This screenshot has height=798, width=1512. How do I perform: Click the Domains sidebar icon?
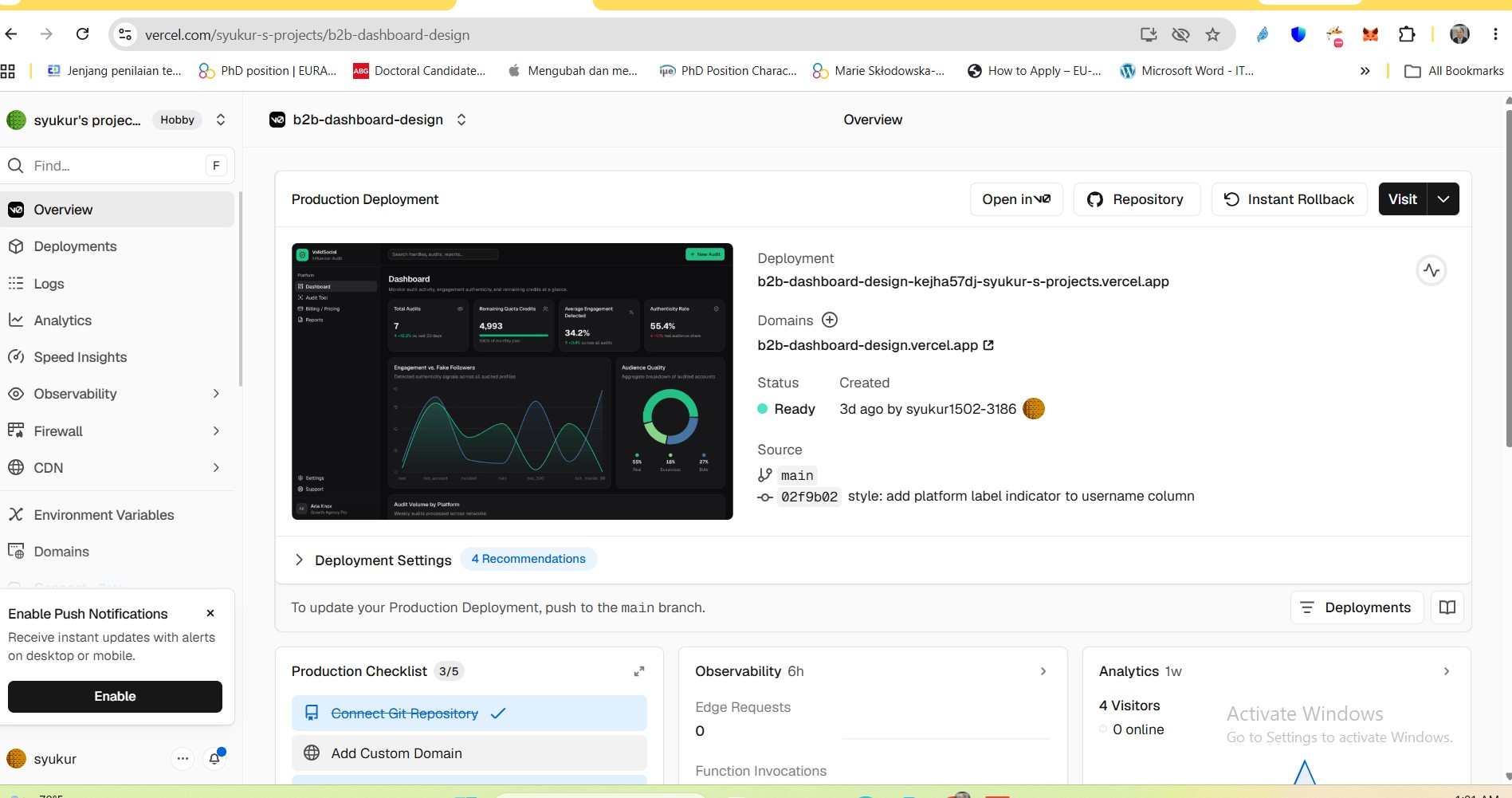16,551
